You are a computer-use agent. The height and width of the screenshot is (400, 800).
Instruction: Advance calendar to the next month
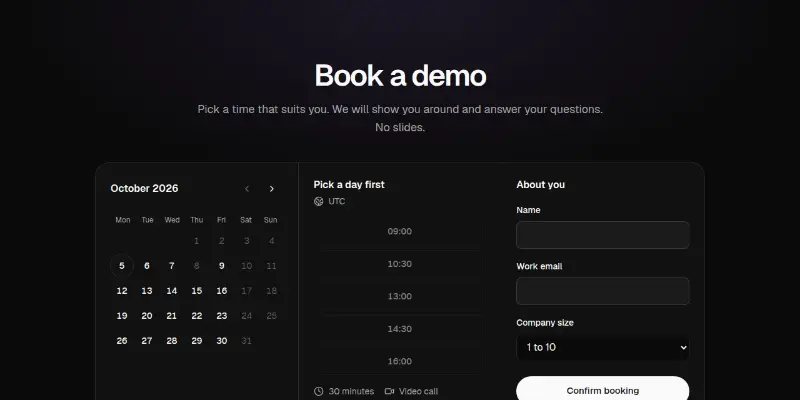tap(272, 189)
